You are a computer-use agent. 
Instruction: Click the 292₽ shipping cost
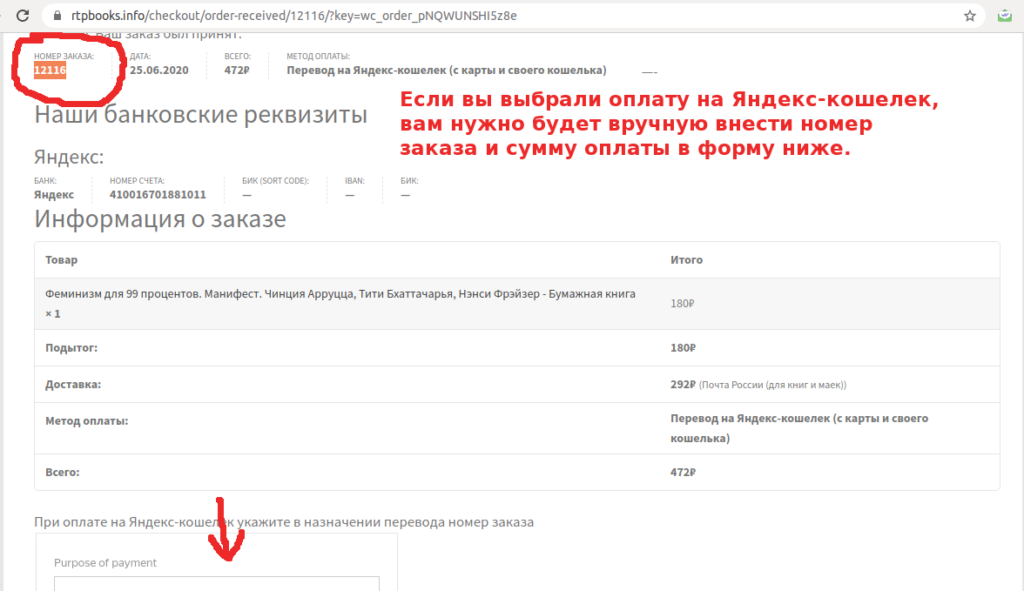[683, 385]
